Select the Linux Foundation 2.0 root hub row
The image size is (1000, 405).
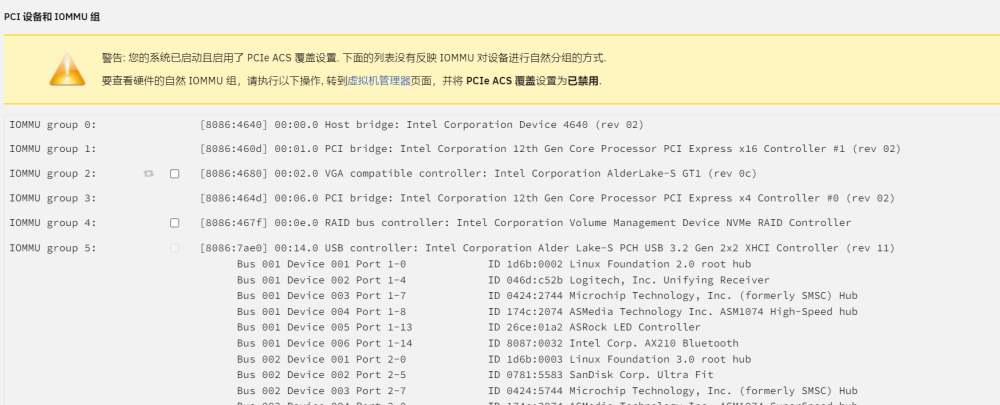pos(494,264)
